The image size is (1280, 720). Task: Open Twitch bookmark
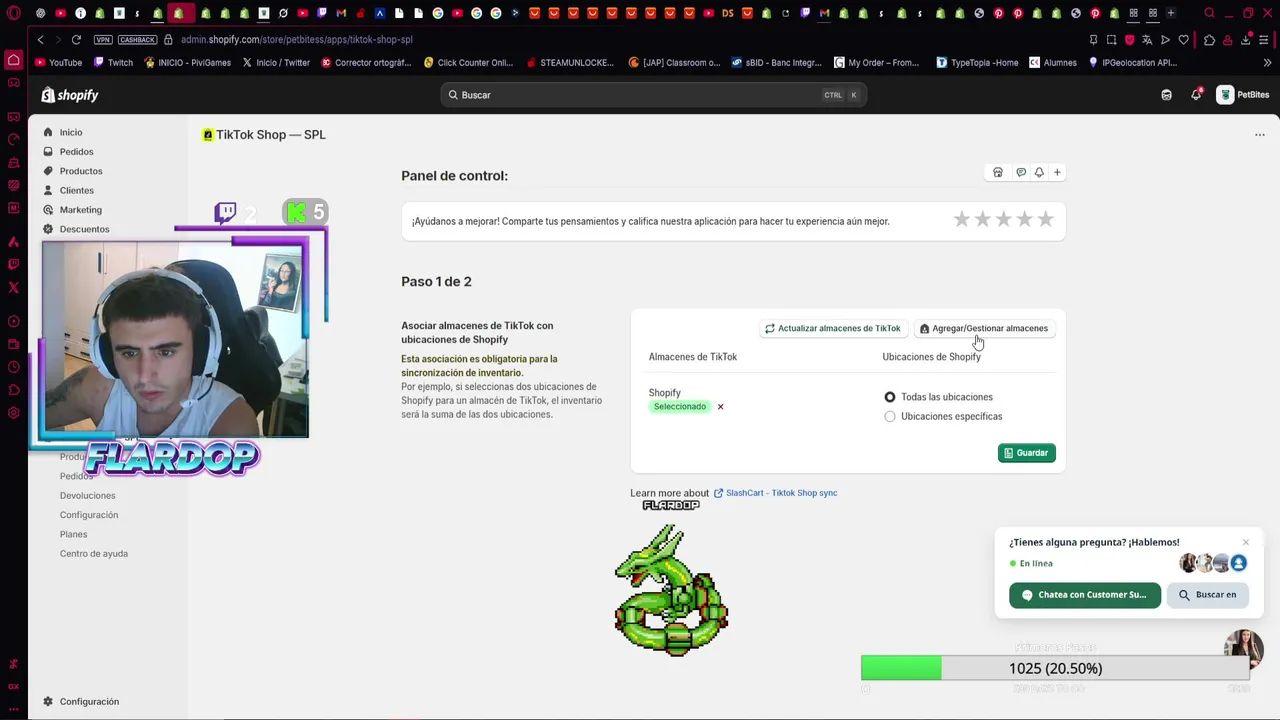click(x=113, y=62)
